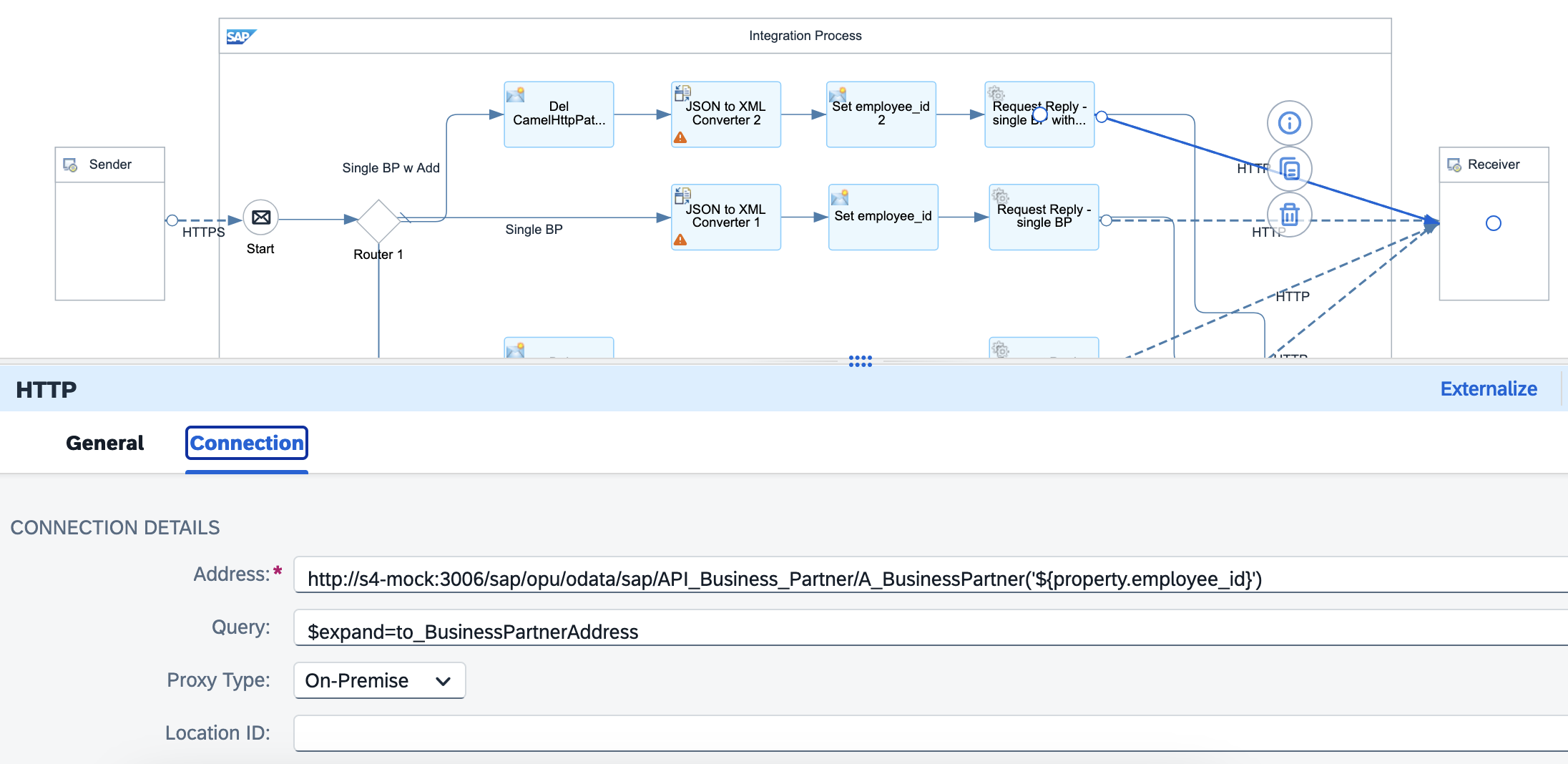
Task: Open the Proxy Type dropdown
Action: 379,680
